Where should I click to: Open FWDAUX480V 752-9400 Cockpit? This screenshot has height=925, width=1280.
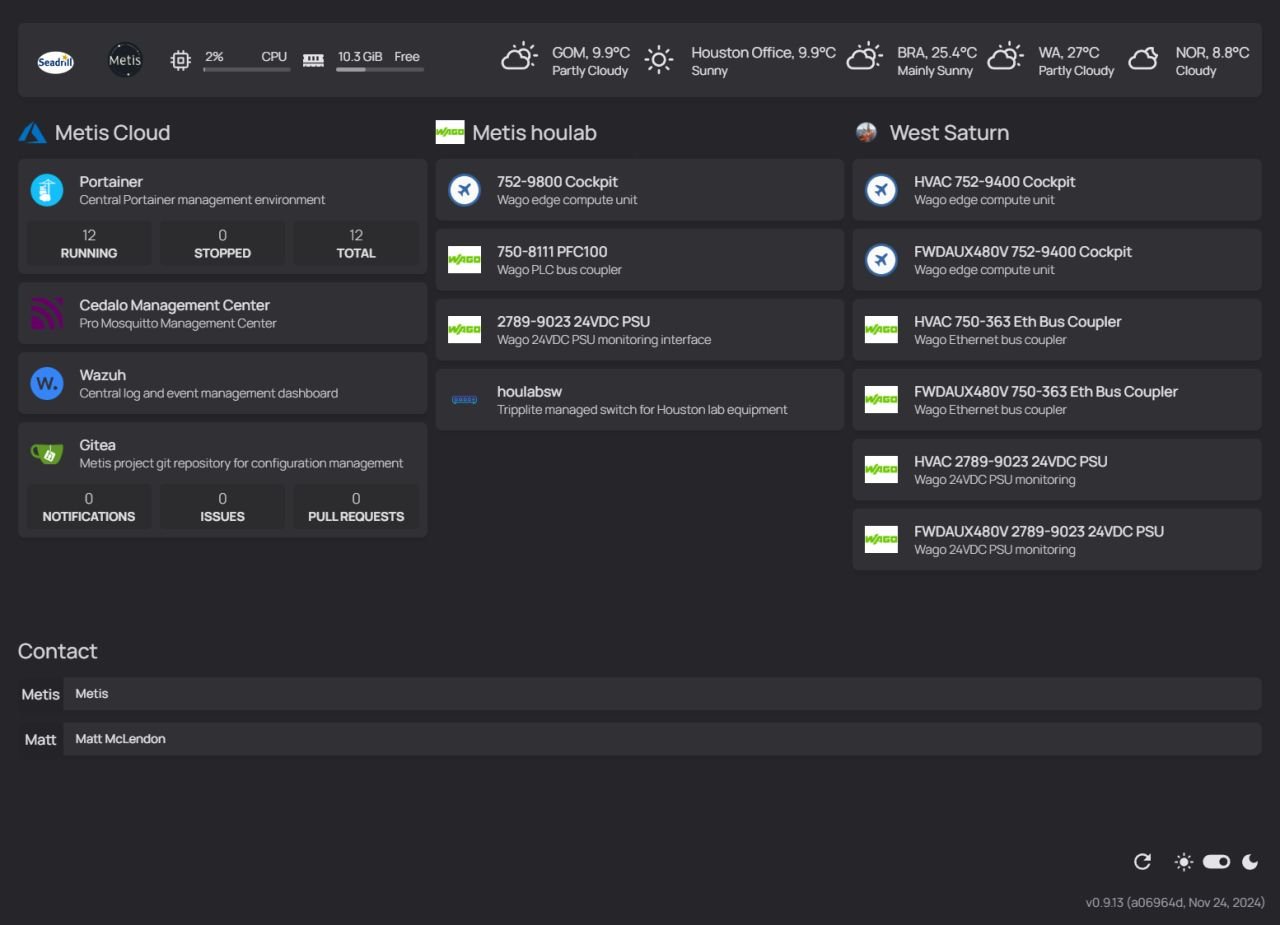[x=1057, y=260]
